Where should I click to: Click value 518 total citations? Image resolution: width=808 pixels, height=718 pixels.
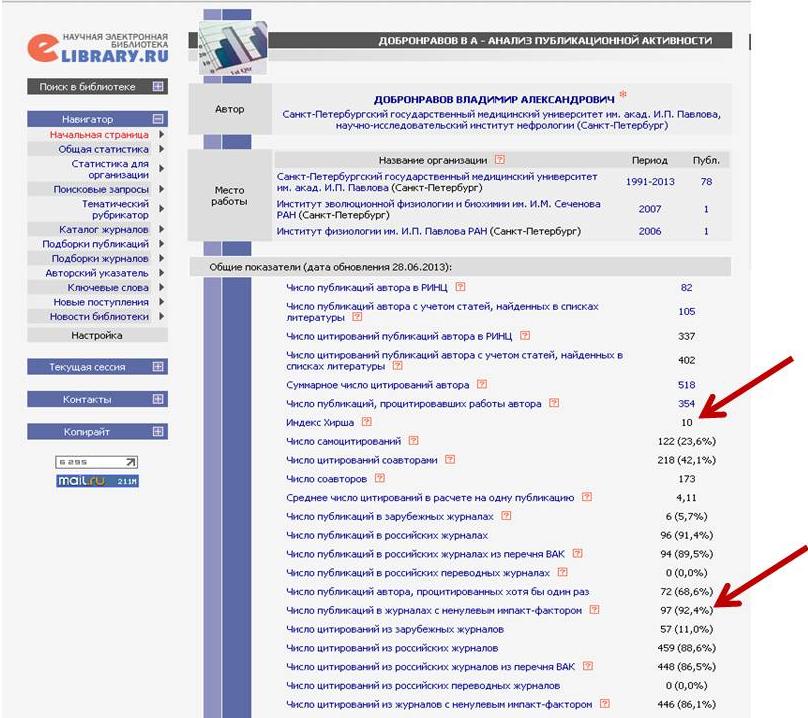coord(686,385)
